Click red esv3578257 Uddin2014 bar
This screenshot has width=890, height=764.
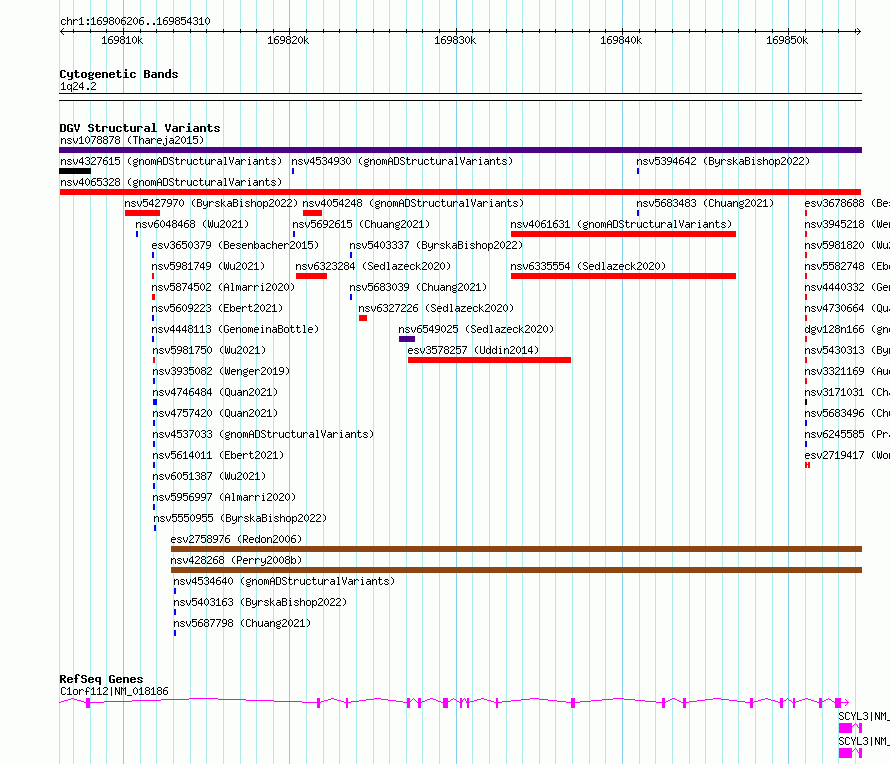(x=489, y=360)
